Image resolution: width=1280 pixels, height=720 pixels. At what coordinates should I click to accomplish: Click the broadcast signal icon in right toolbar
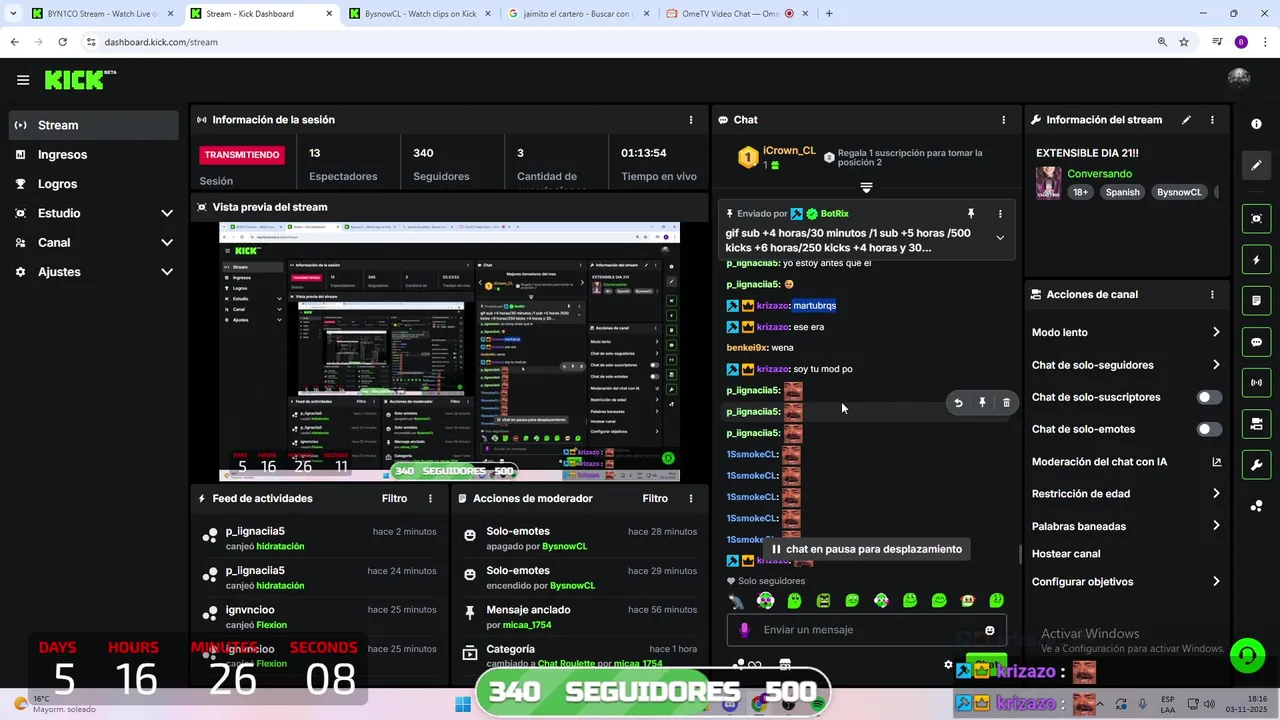point(1256,383)
